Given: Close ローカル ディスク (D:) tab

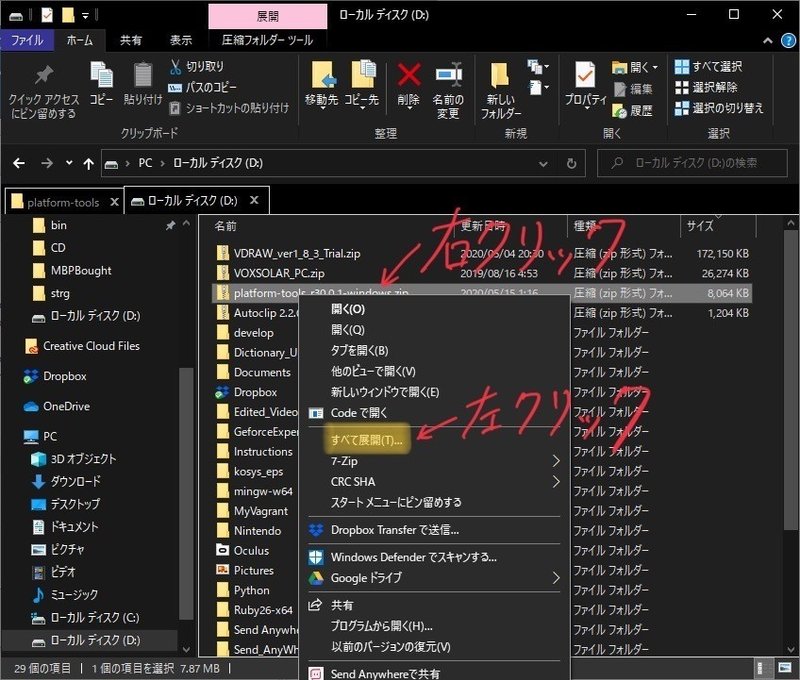Looking at the screenshot, I should pyautogui.click(x=254, y=200).
